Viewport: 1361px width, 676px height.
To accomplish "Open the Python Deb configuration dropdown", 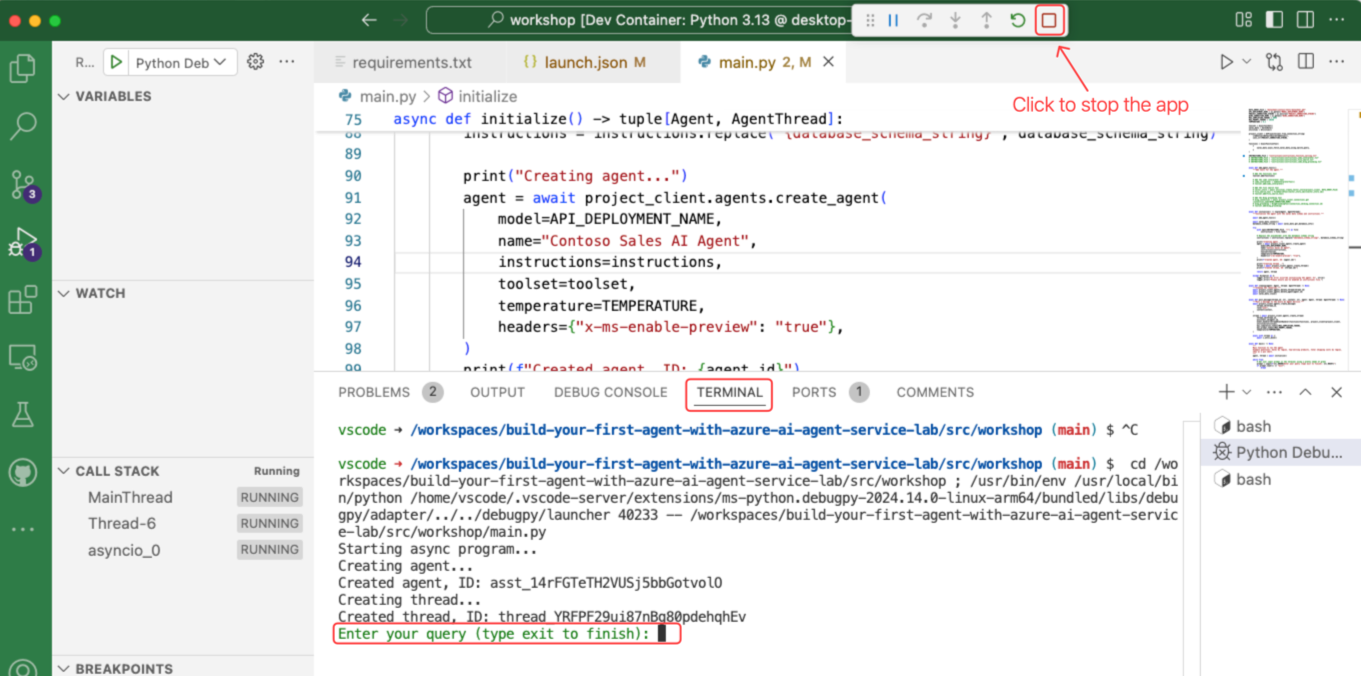I will 180,62.
